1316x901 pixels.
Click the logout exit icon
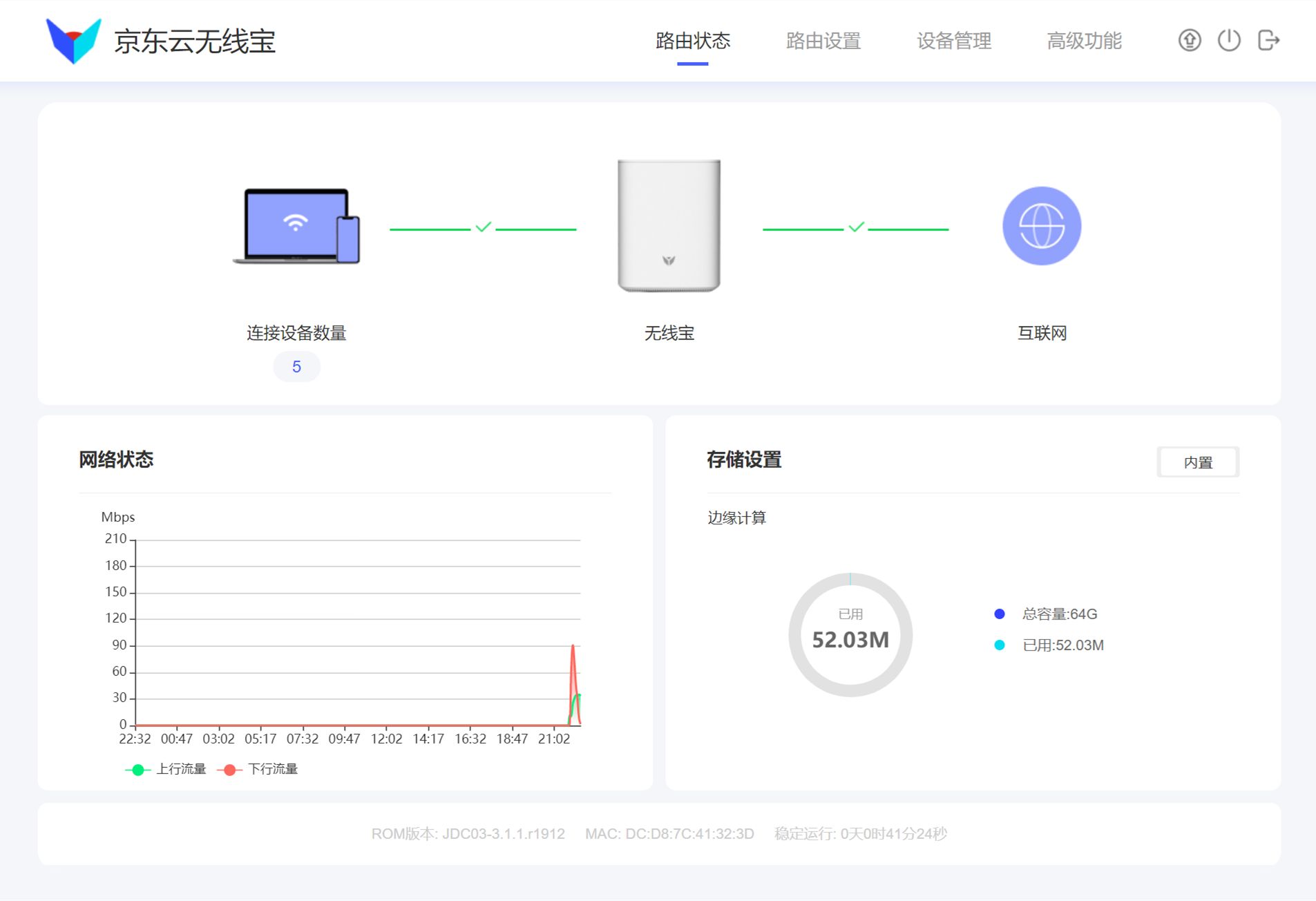pos(1269,40)
